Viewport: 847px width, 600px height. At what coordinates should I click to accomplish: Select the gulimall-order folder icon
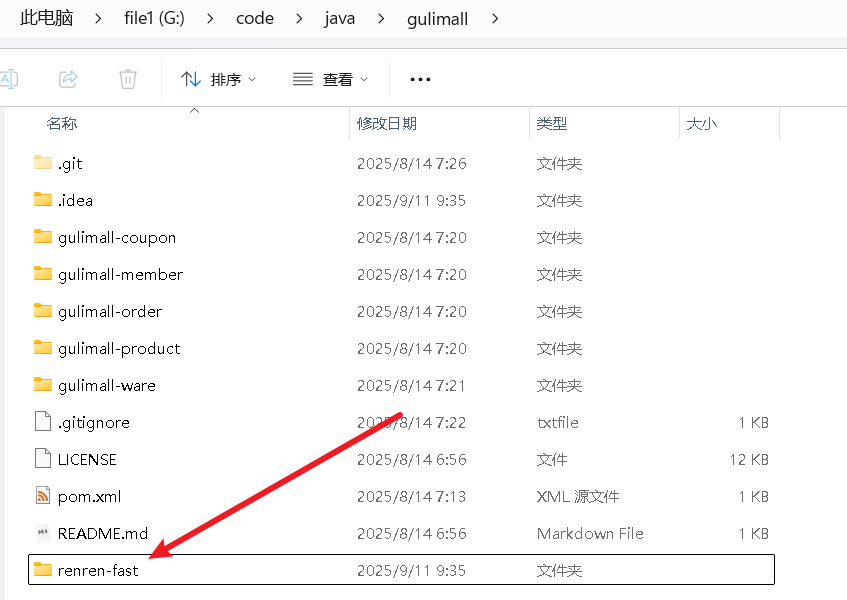tap(43, 311)
